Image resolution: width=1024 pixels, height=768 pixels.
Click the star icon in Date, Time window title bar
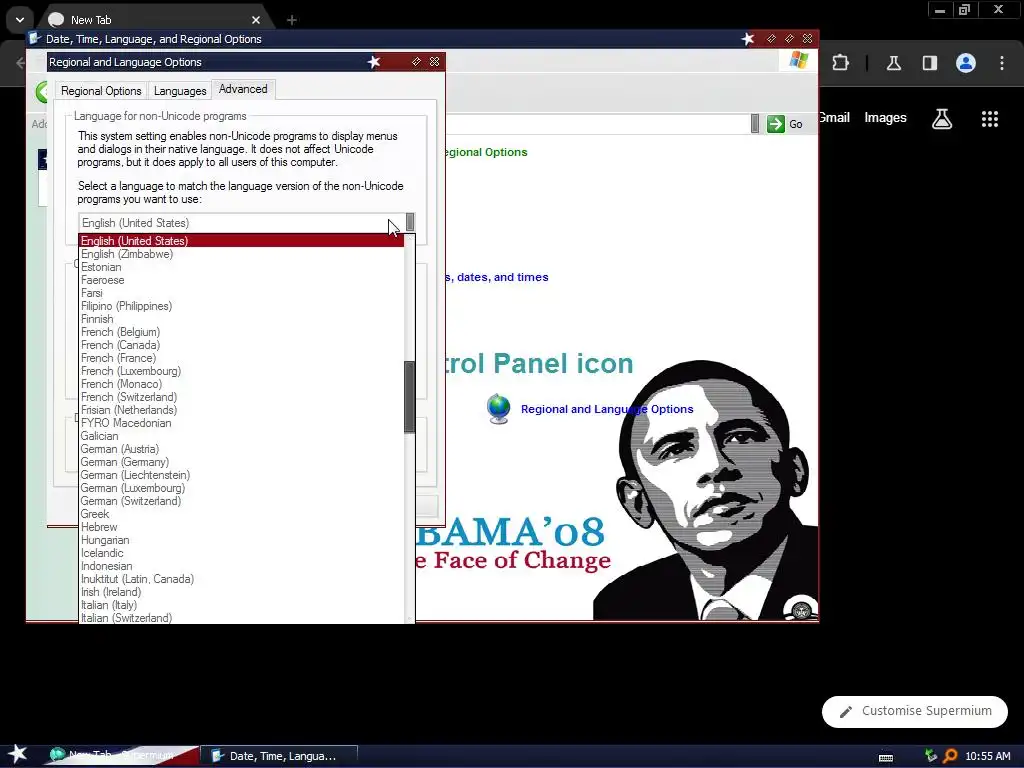point(748,39)
